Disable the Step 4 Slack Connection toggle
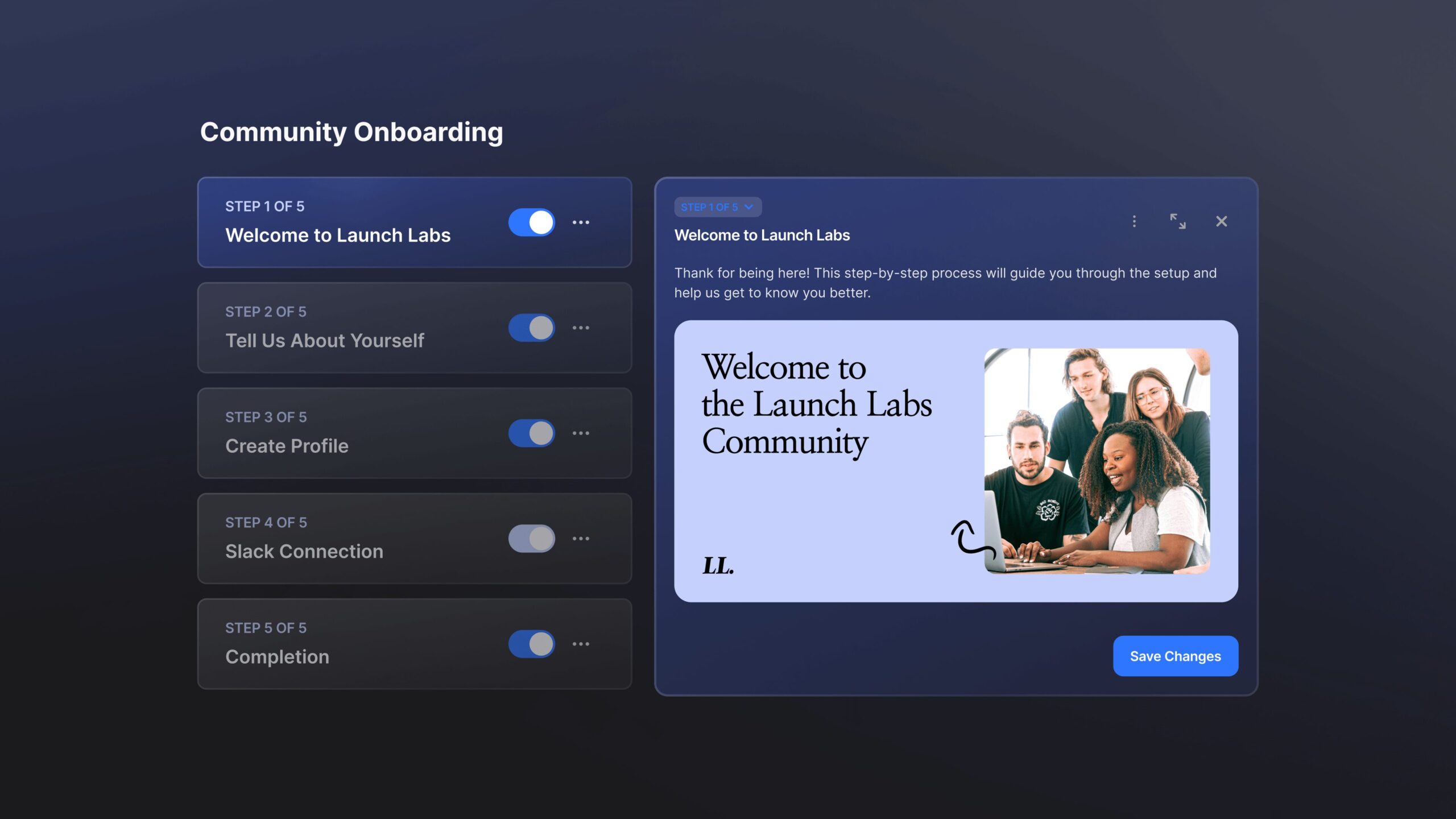1456x819 pixels. 531,538
